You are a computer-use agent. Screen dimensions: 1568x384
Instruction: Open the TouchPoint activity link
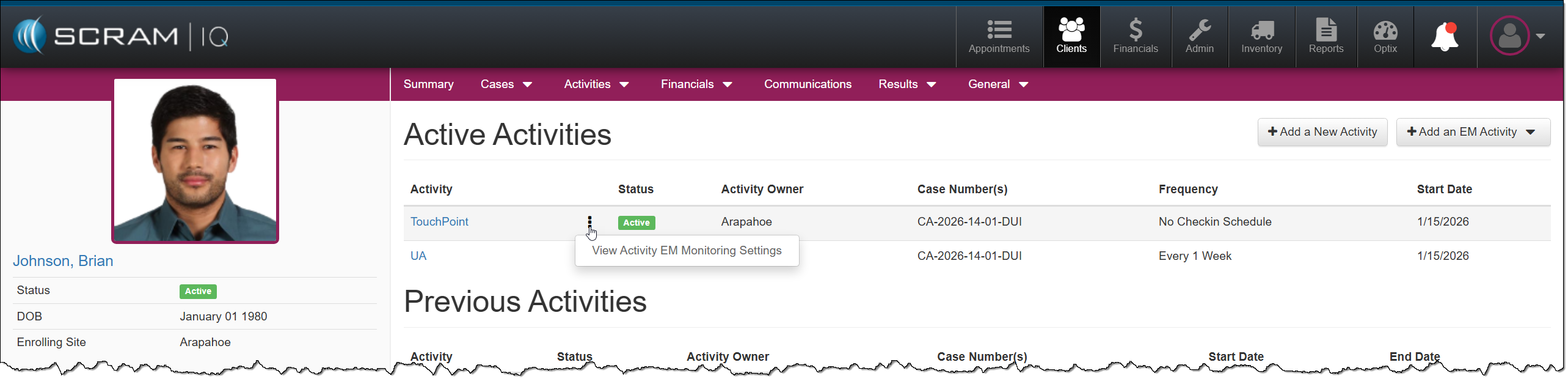tap(439, 222)
